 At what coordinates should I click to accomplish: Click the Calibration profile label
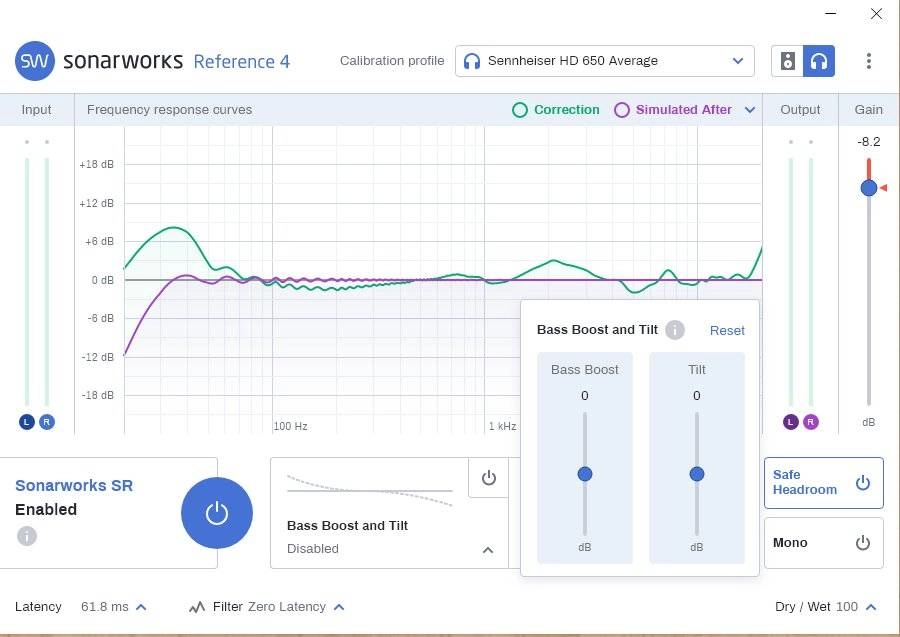pyautogui.click(x=392, y=61)
